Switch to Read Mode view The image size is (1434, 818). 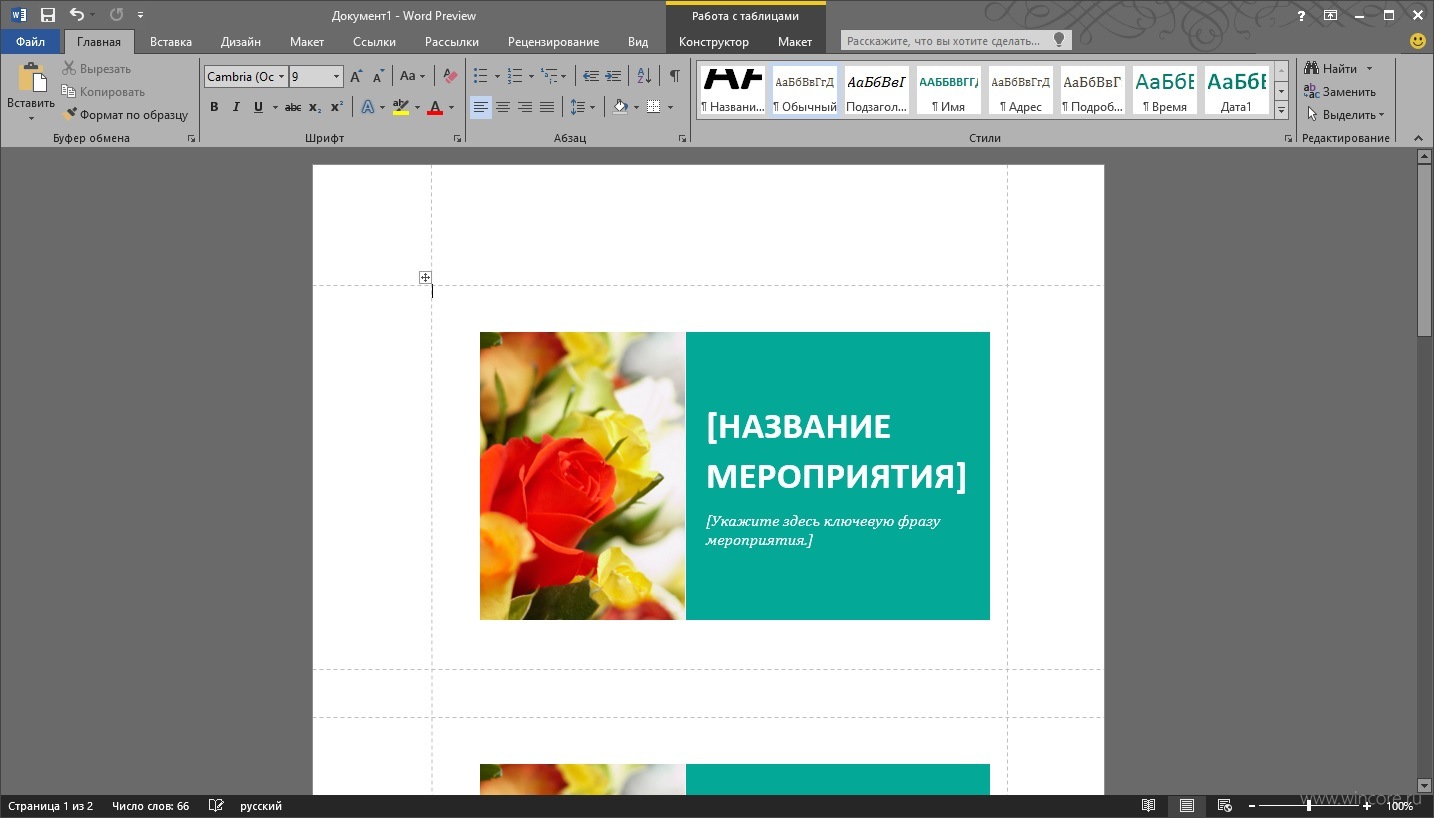coord(1149,806)
